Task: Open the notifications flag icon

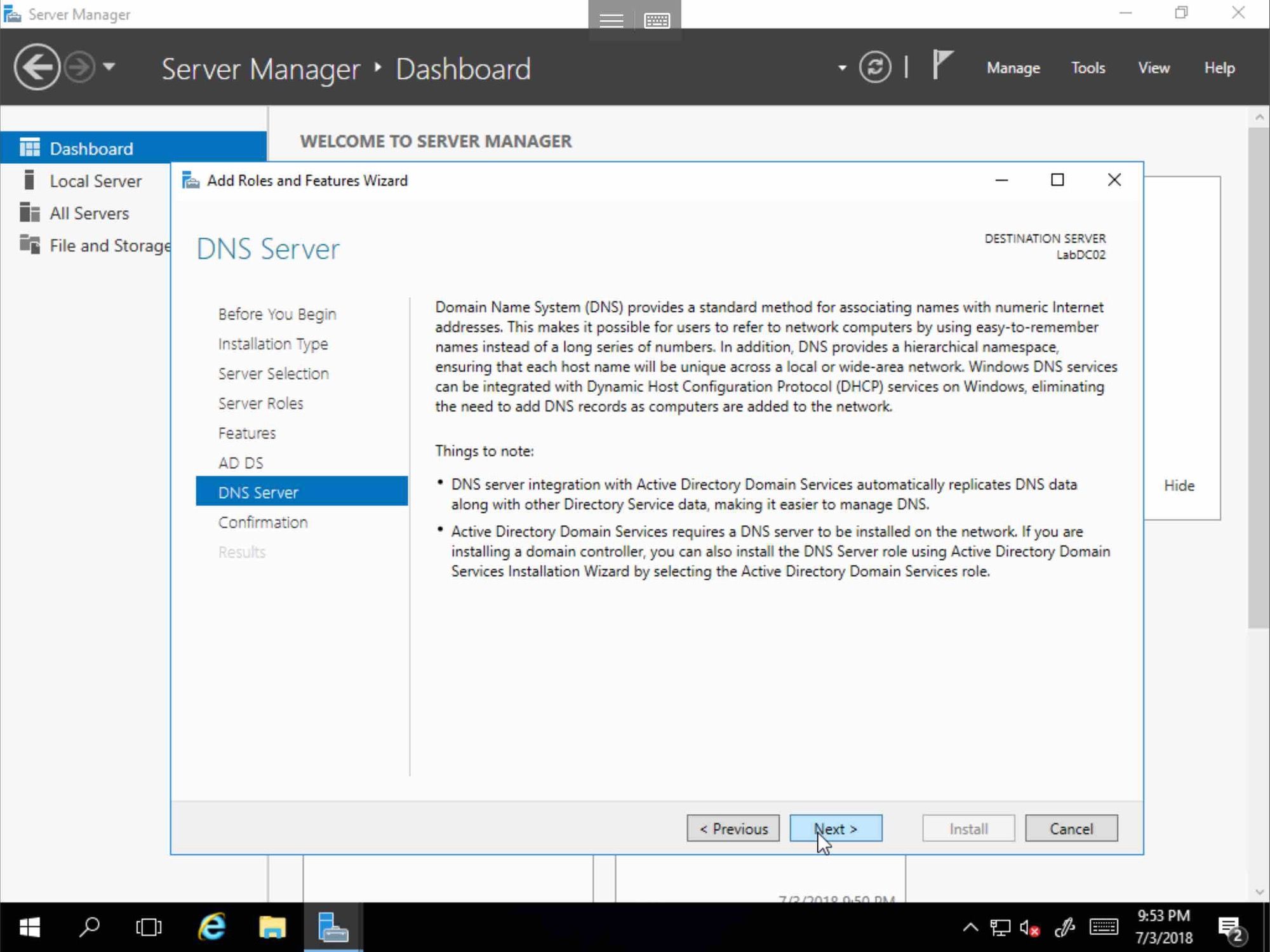Action: coord(942,65)
